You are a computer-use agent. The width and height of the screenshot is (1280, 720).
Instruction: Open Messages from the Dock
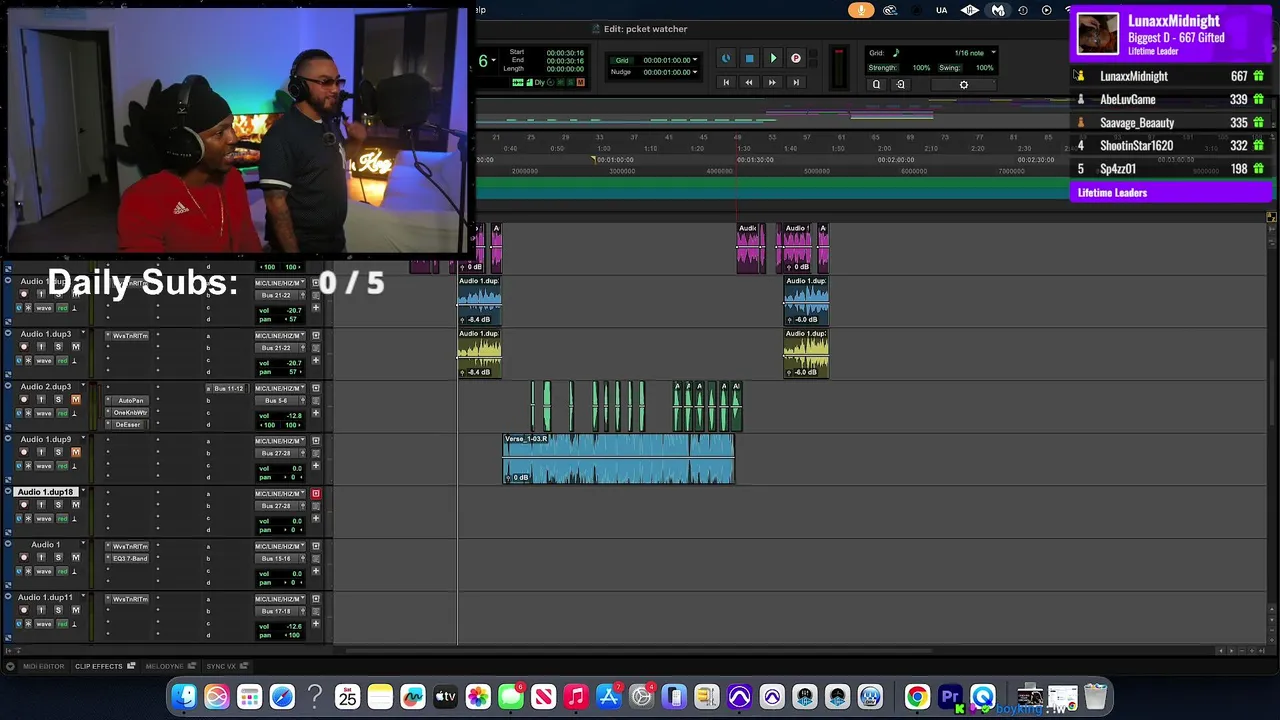[511, 697]
